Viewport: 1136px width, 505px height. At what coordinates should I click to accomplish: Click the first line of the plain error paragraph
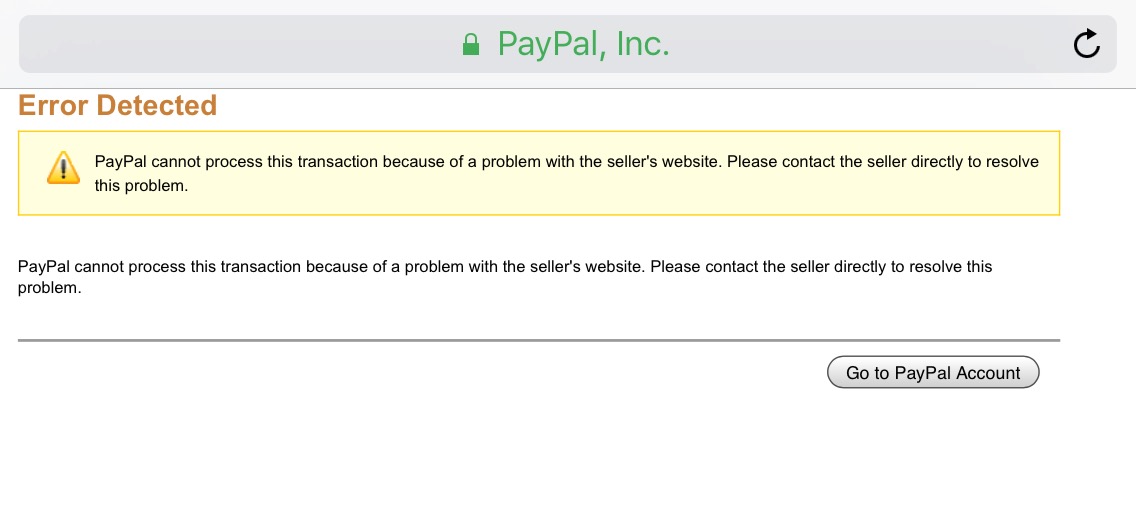coord(505,267)
